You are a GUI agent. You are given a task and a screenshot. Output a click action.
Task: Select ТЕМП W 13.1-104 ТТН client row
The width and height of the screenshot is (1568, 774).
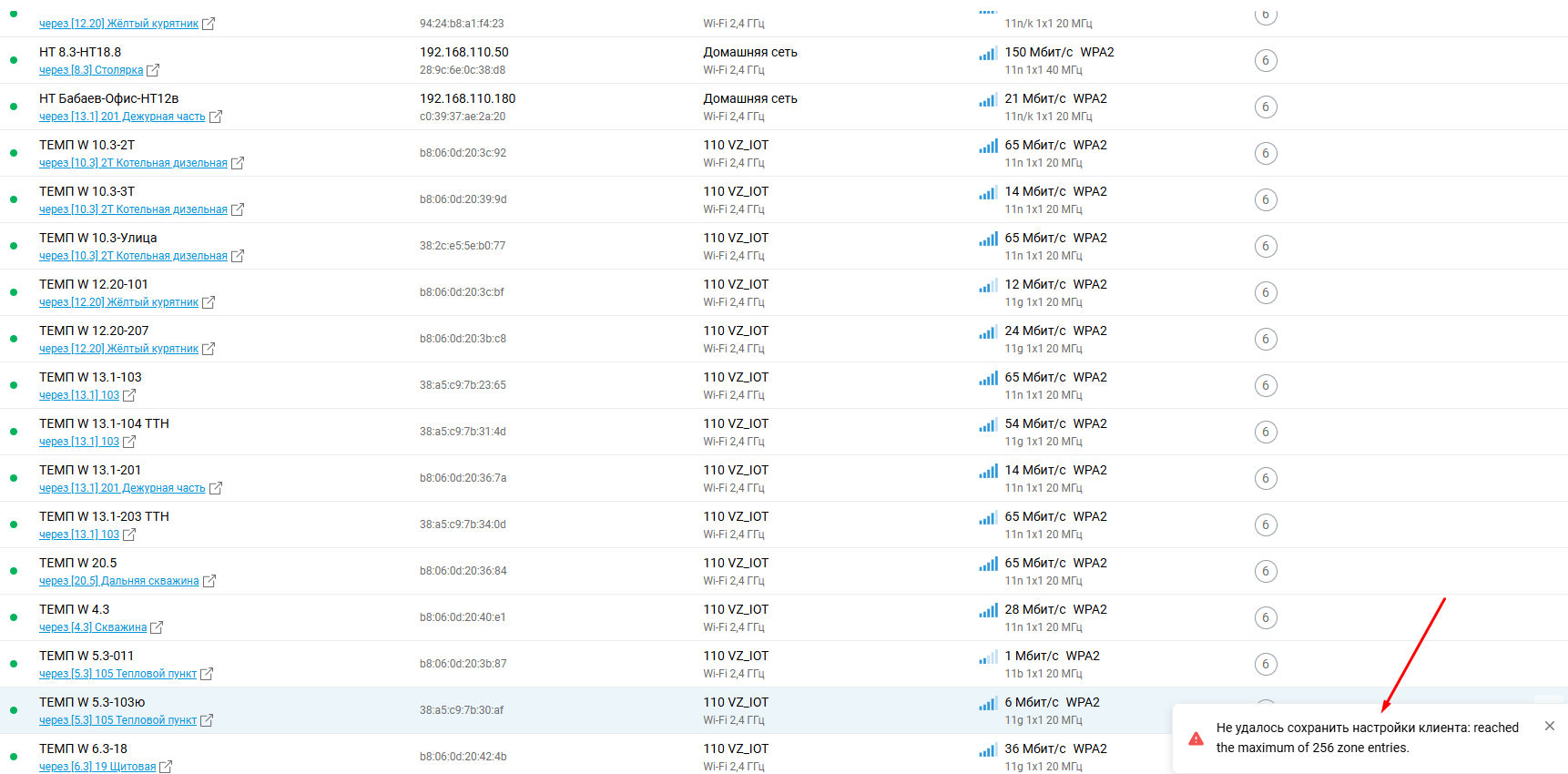pos(784,432)
